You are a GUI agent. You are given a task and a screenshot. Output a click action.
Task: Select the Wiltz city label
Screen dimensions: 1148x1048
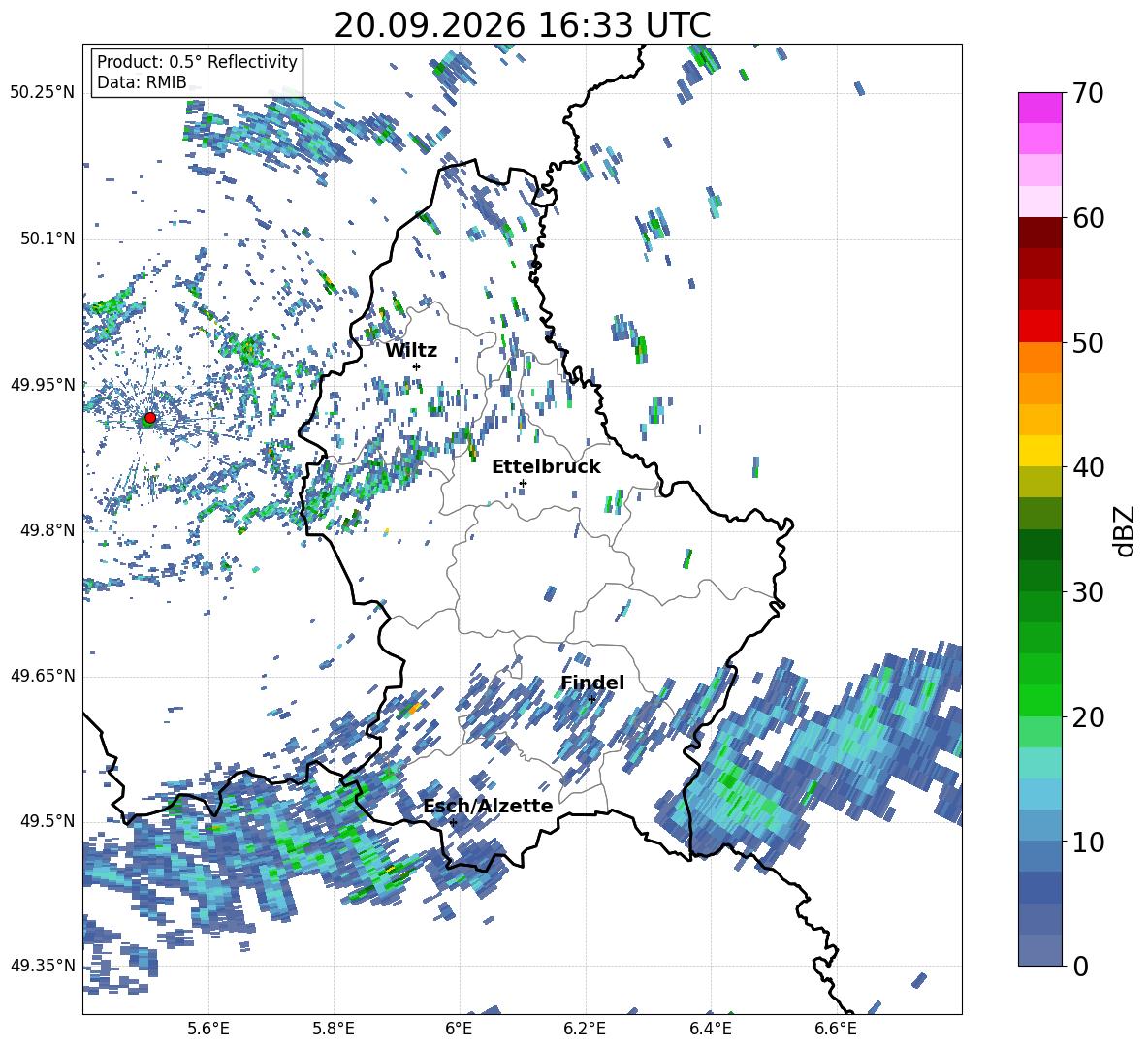click(x=411, y=351)
